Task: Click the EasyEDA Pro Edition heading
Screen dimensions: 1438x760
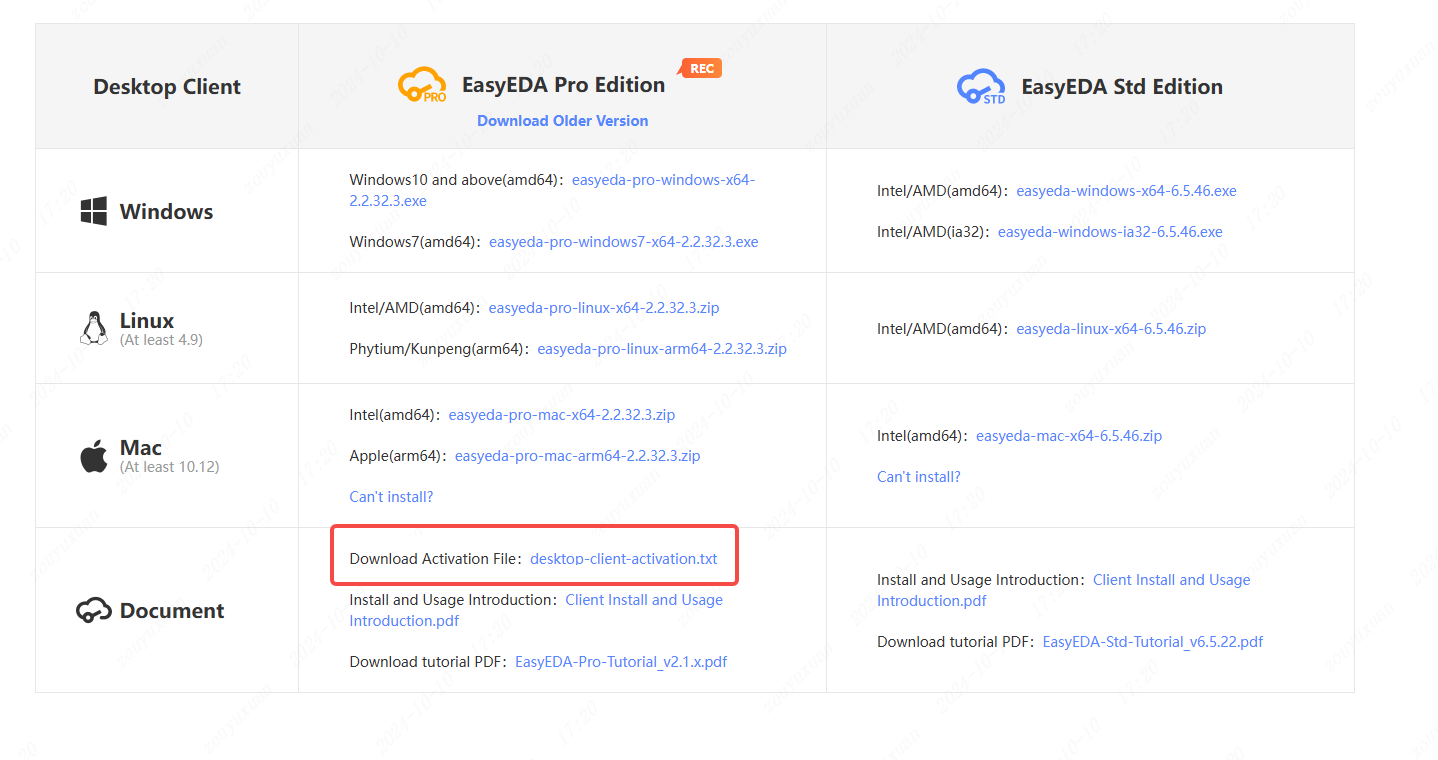Action: click(563, 85)
